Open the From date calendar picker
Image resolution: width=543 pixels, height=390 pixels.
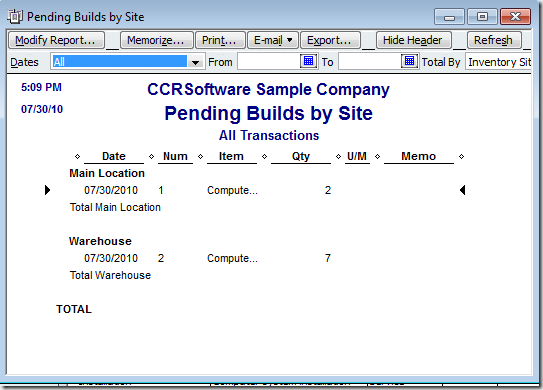[x=308, y=61]
